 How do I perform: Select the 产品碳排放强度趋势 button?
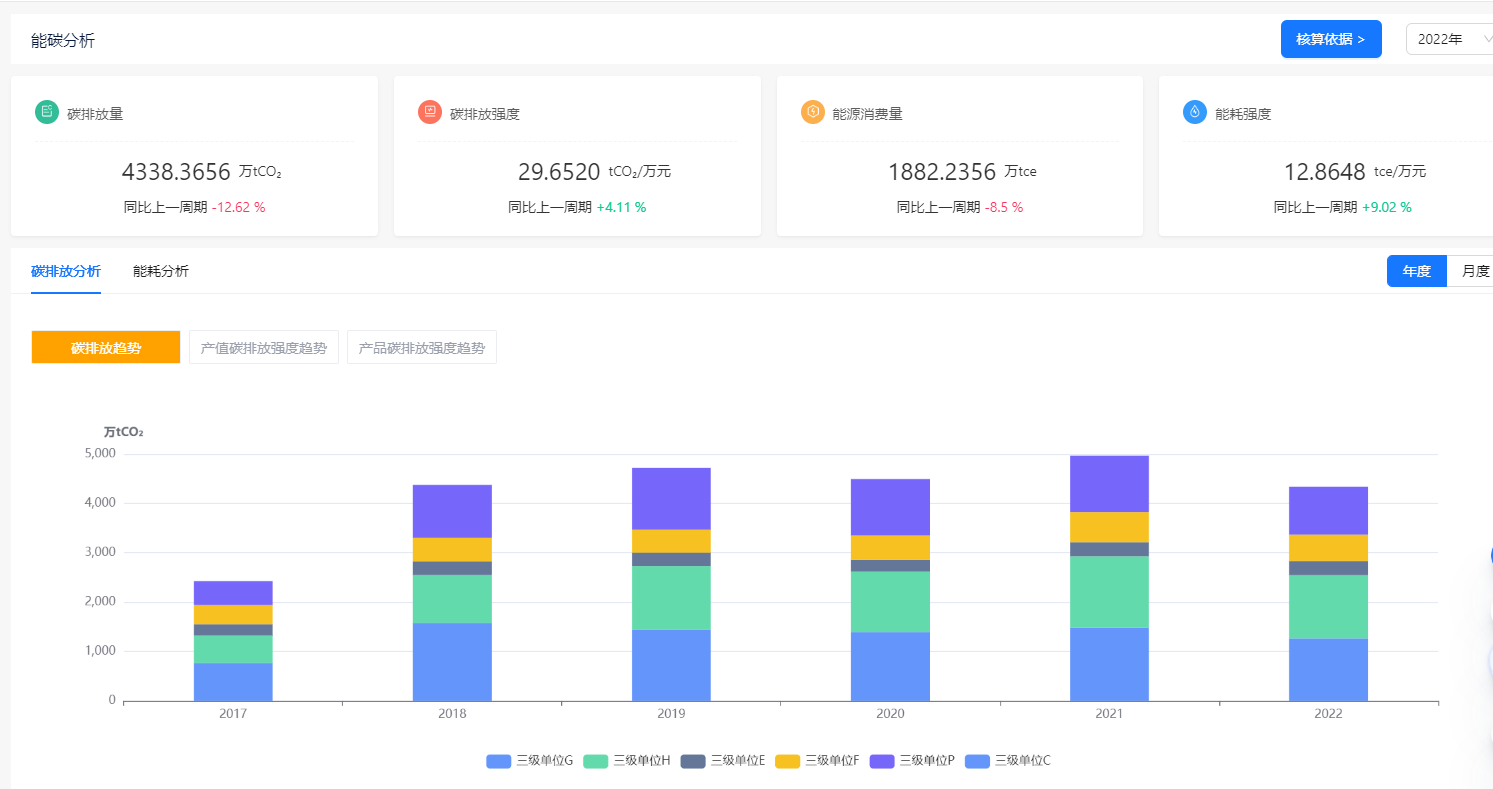422,348
